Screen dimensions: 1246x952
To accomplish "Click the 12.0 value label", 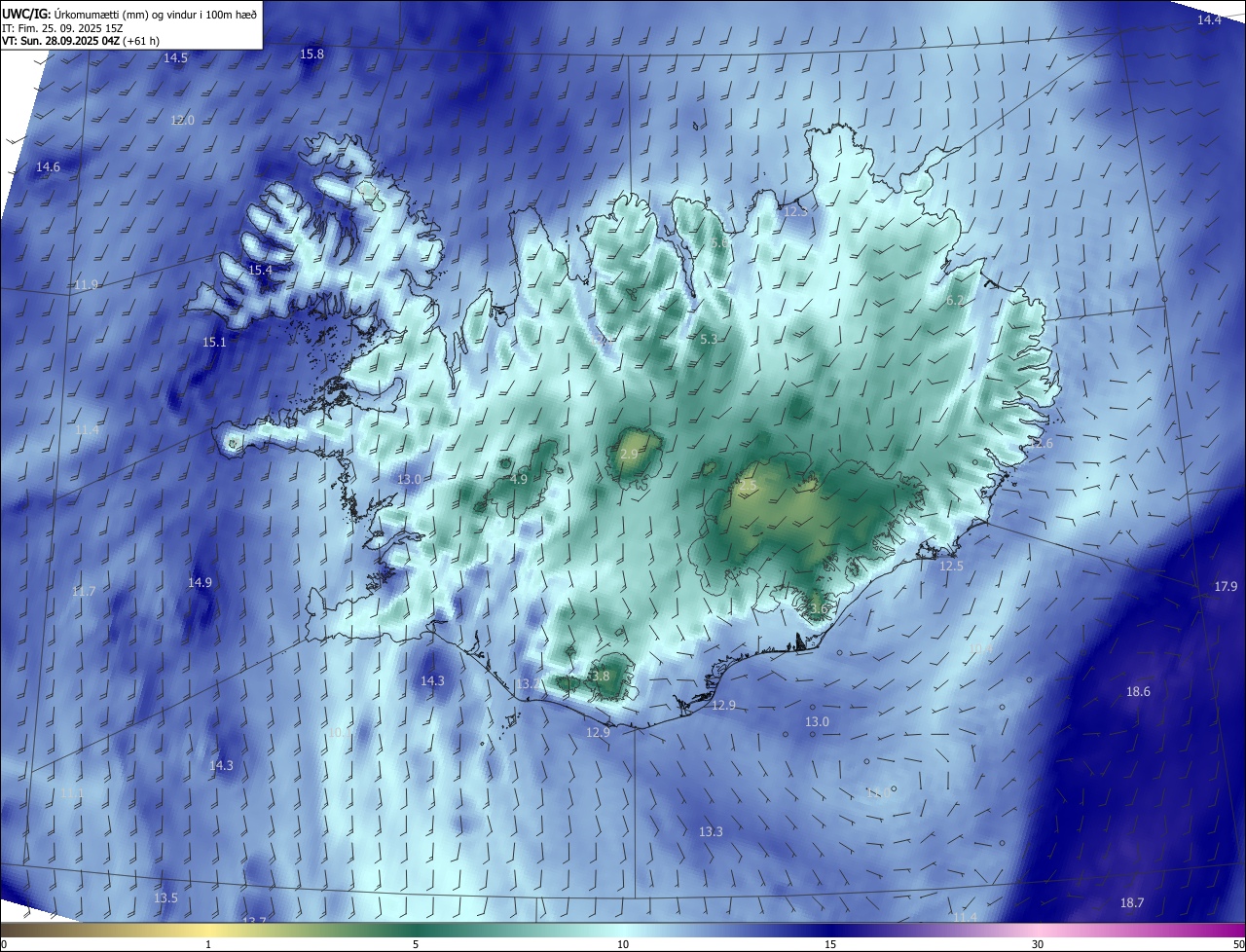I will pyautogui.click(x=182, y=121).
